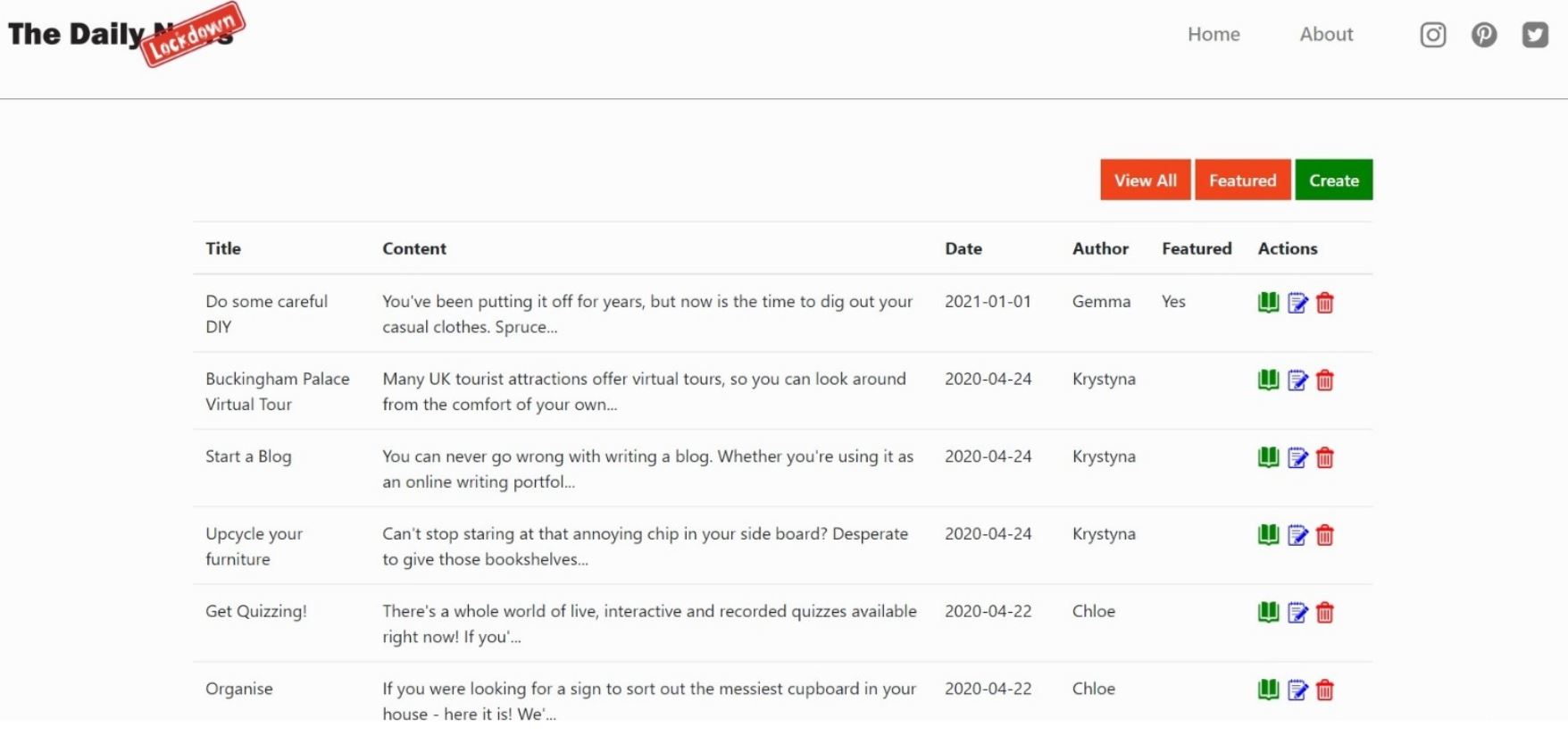The width and height of the screenshot is (1568, 736).
Task: Select the 'Start a Blog' title
Action: tap(248, 456)
